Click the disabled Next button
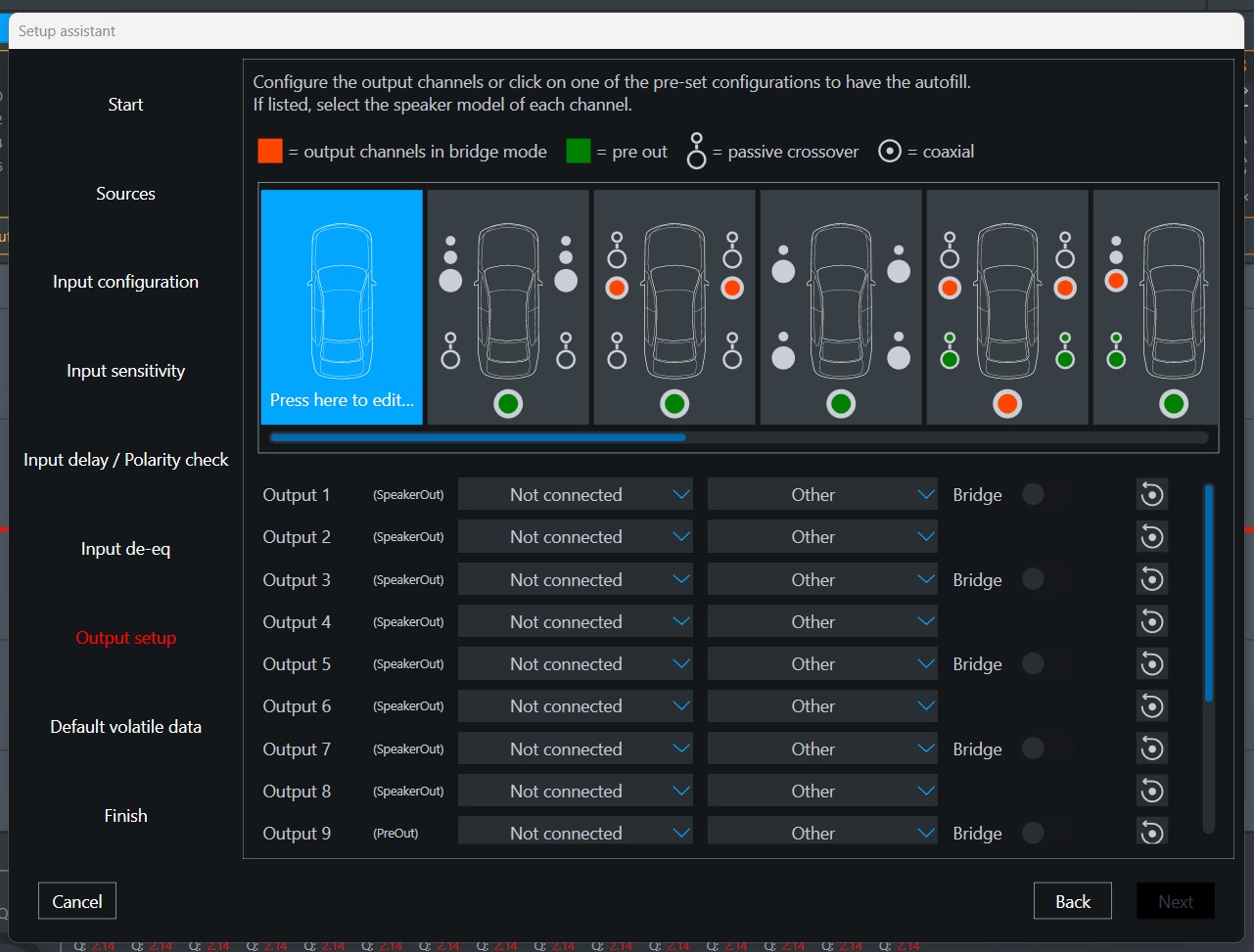 point(1176,901)
